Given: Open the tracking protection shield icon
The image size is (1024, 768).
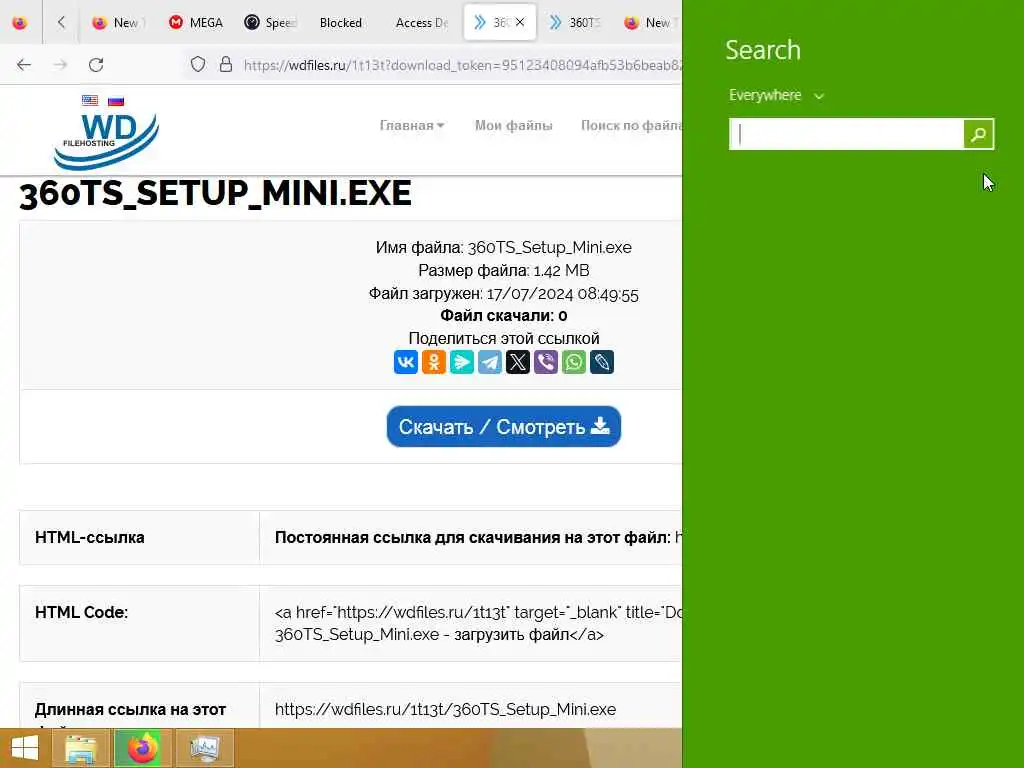Looking at the screenshot, I should coord(198,64).
